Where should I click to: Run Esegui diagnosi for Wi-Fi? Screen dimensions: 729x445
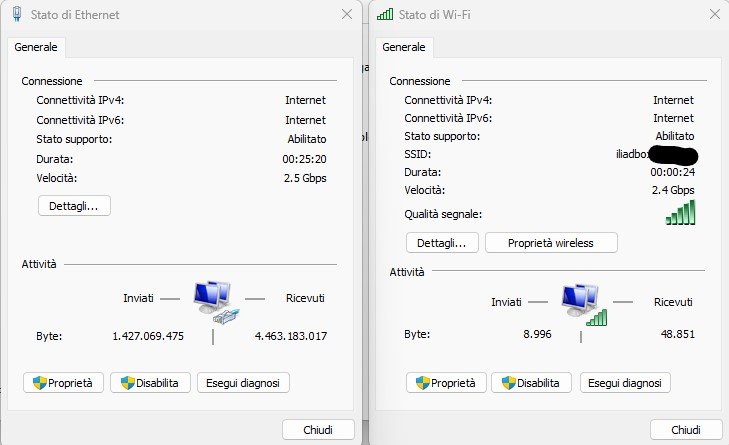[625, 383]
